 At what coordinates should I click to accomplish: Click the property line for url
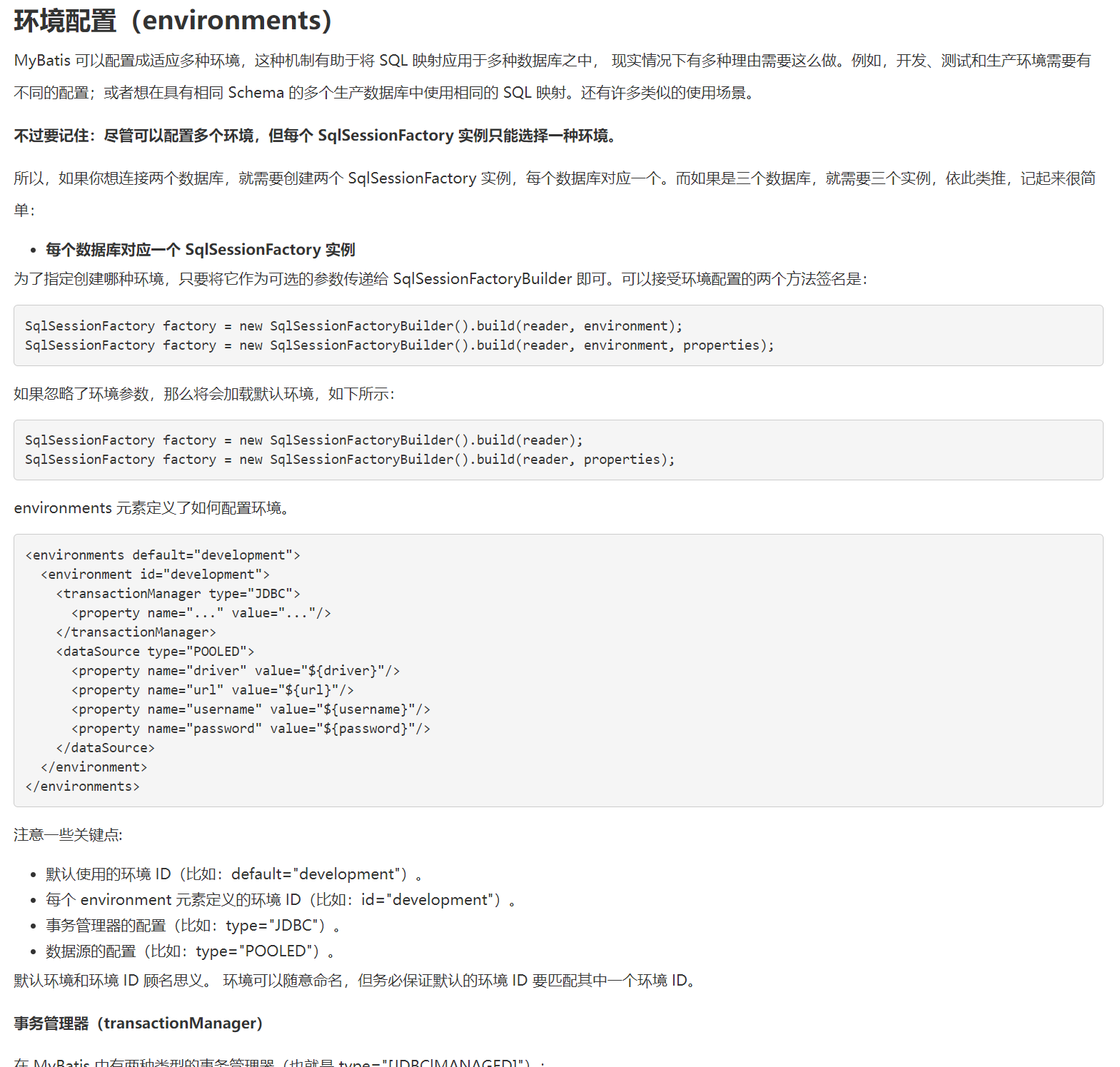point(212,690)
